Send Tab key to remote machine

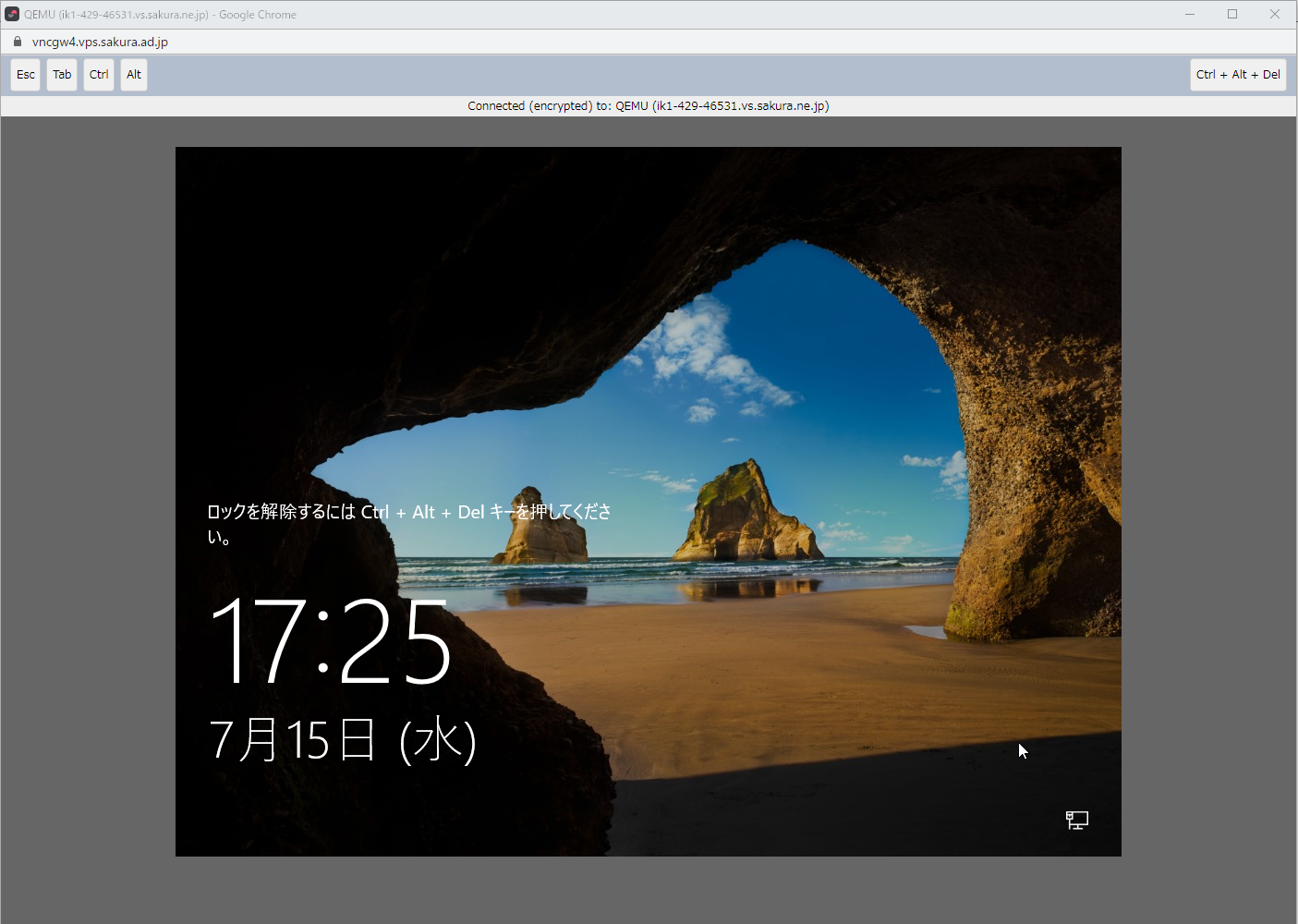(62, 75)
